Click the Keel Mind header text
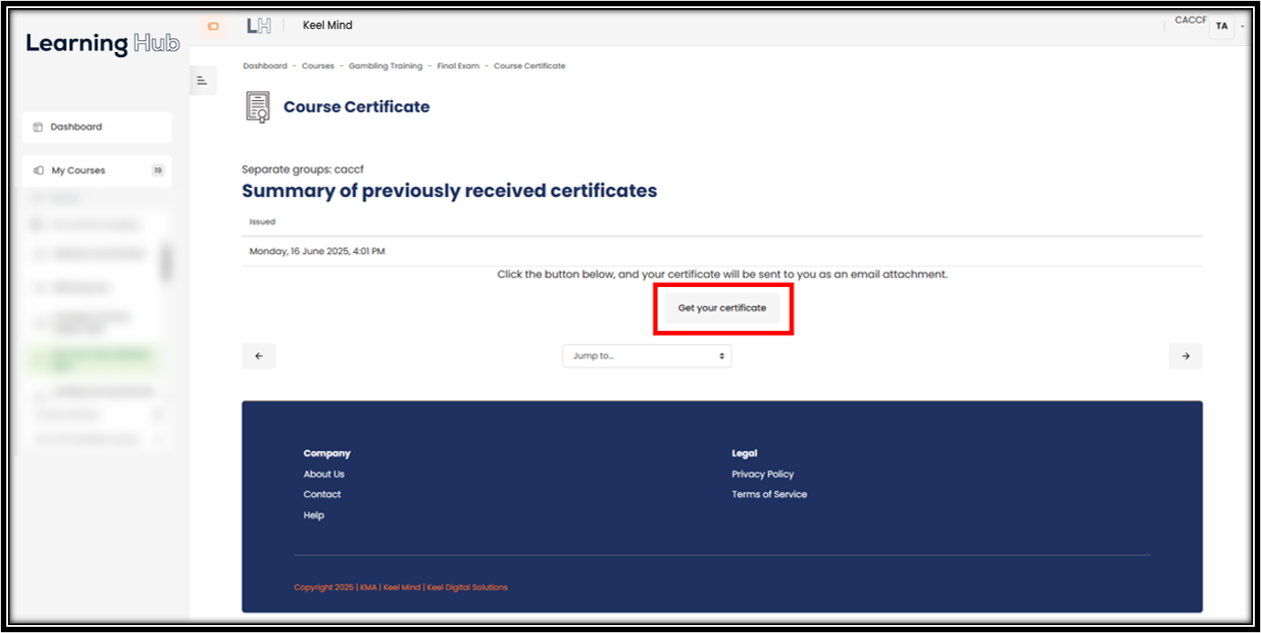The width and height of the screenshot is (1261, 633). coord(327,26)
